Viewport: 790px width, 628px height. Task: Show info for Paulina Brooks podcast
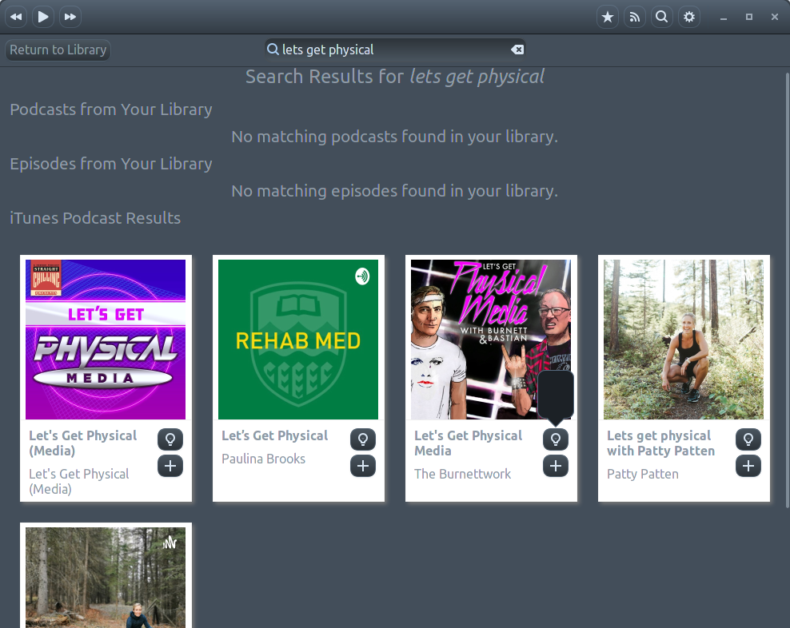[363, 439]
